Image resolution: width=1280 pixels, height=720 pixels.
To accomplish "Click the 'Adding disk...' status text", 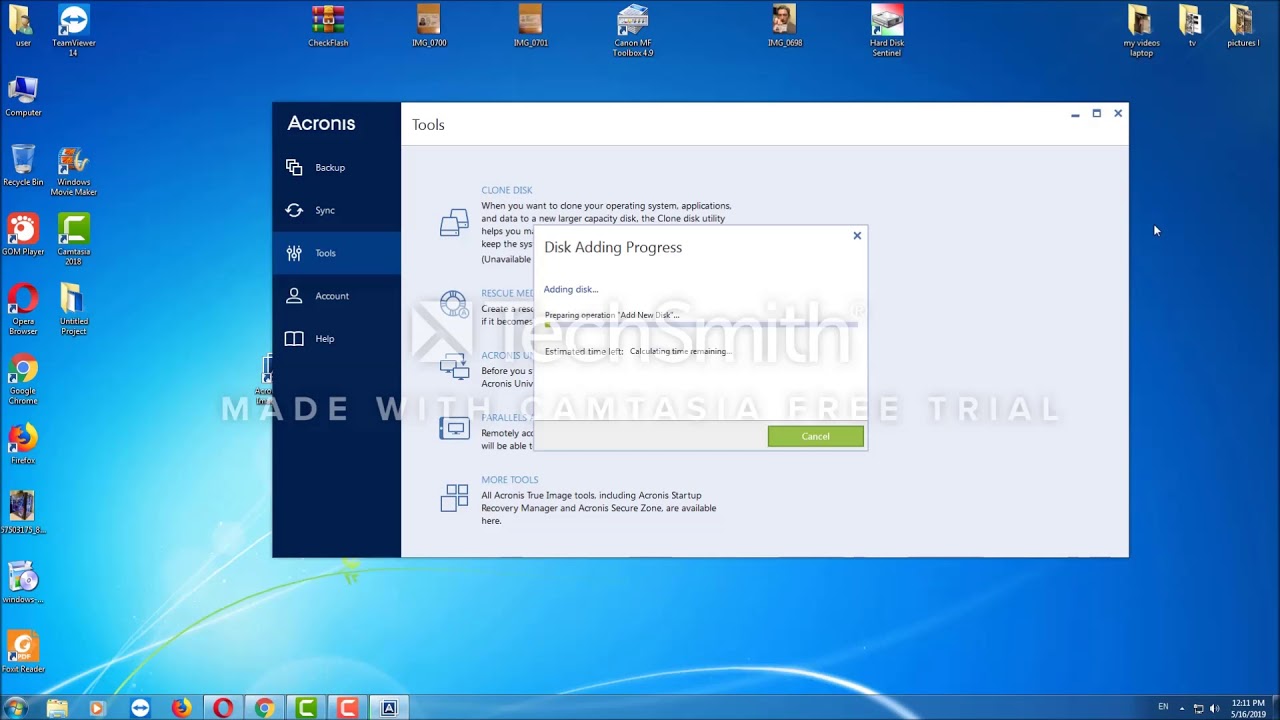I will click(x=571, y=289).
